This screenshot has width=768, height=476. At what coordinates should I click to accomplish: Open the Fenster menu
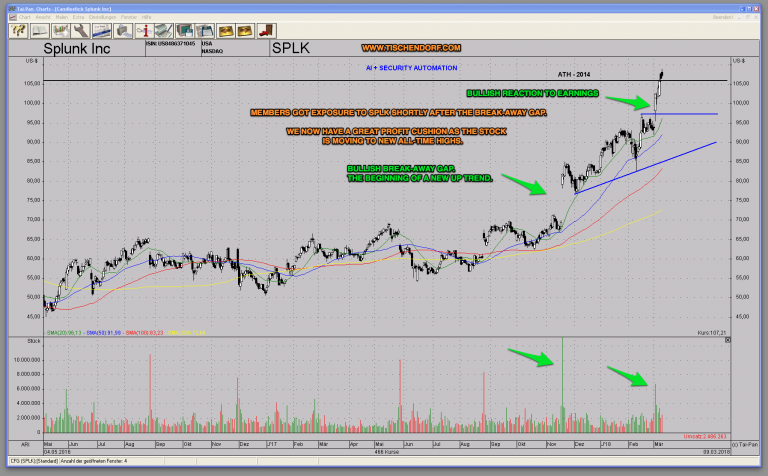click(129, 17)
